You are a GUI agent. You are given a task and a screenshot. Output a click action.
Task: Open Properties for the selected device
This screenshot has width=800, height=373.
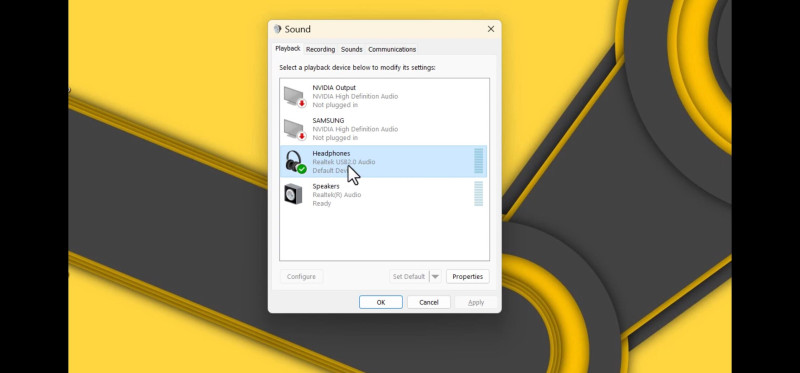click(x=467, y=277)
